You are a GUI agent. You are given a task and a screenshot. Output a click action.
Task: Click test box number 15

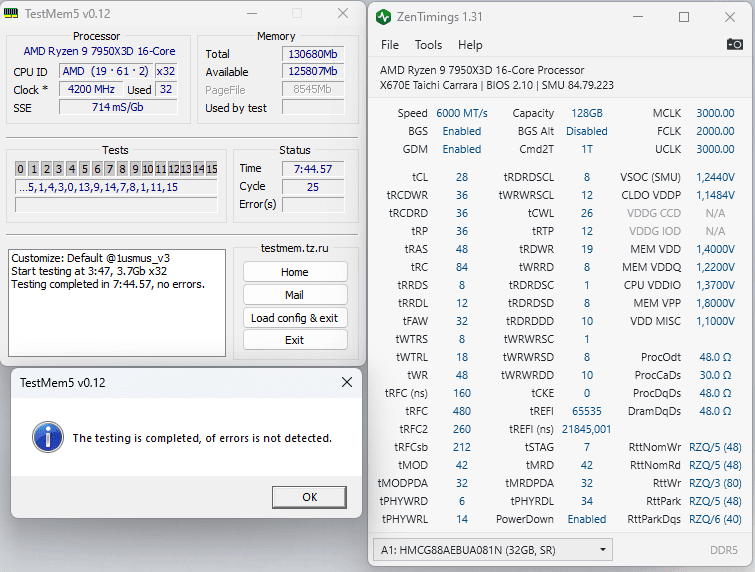pyautogui.click(x=212, y=169)
